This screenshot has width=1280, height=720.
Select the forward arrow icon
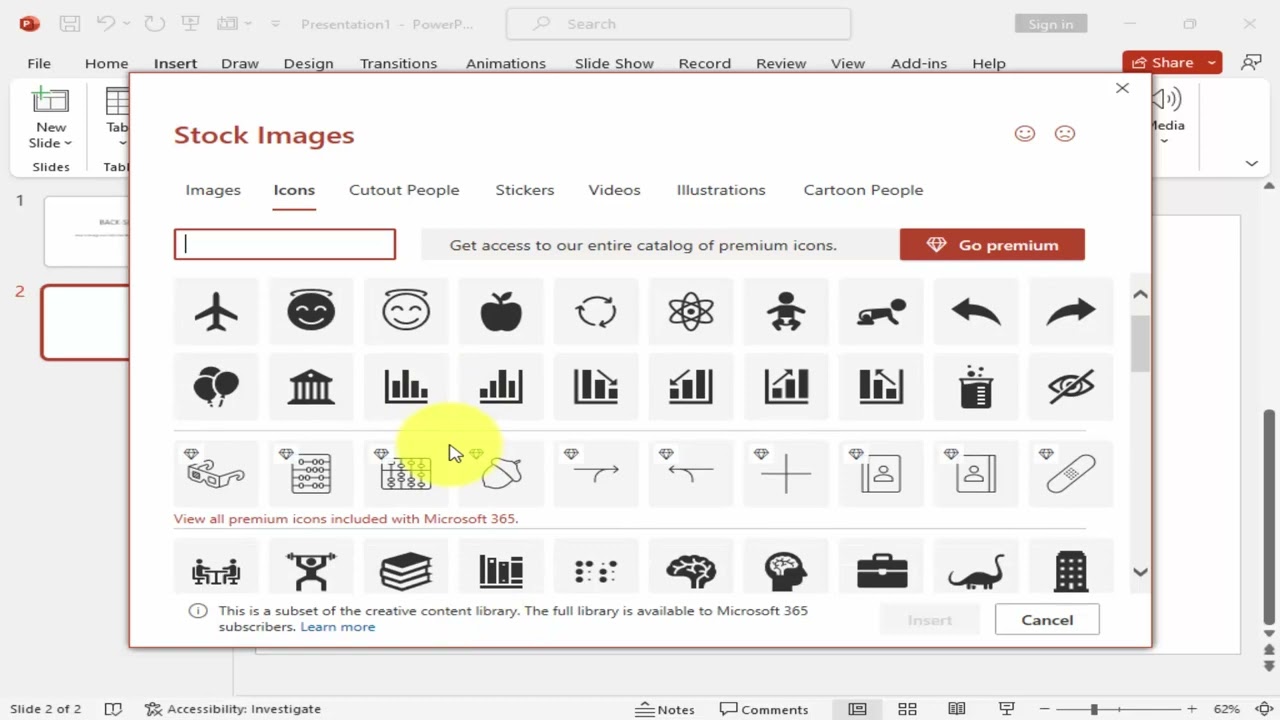[1071, 312]
